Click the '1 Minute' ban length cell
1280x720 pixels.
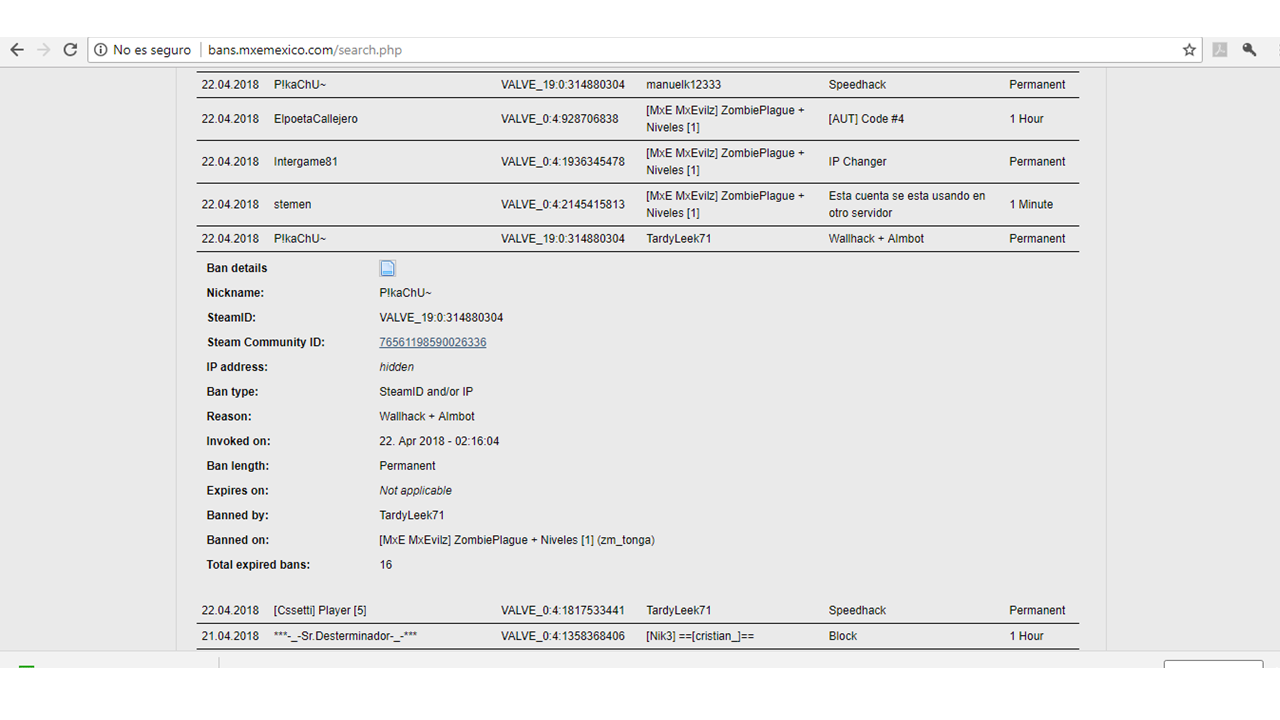[x=1031, y=205]
